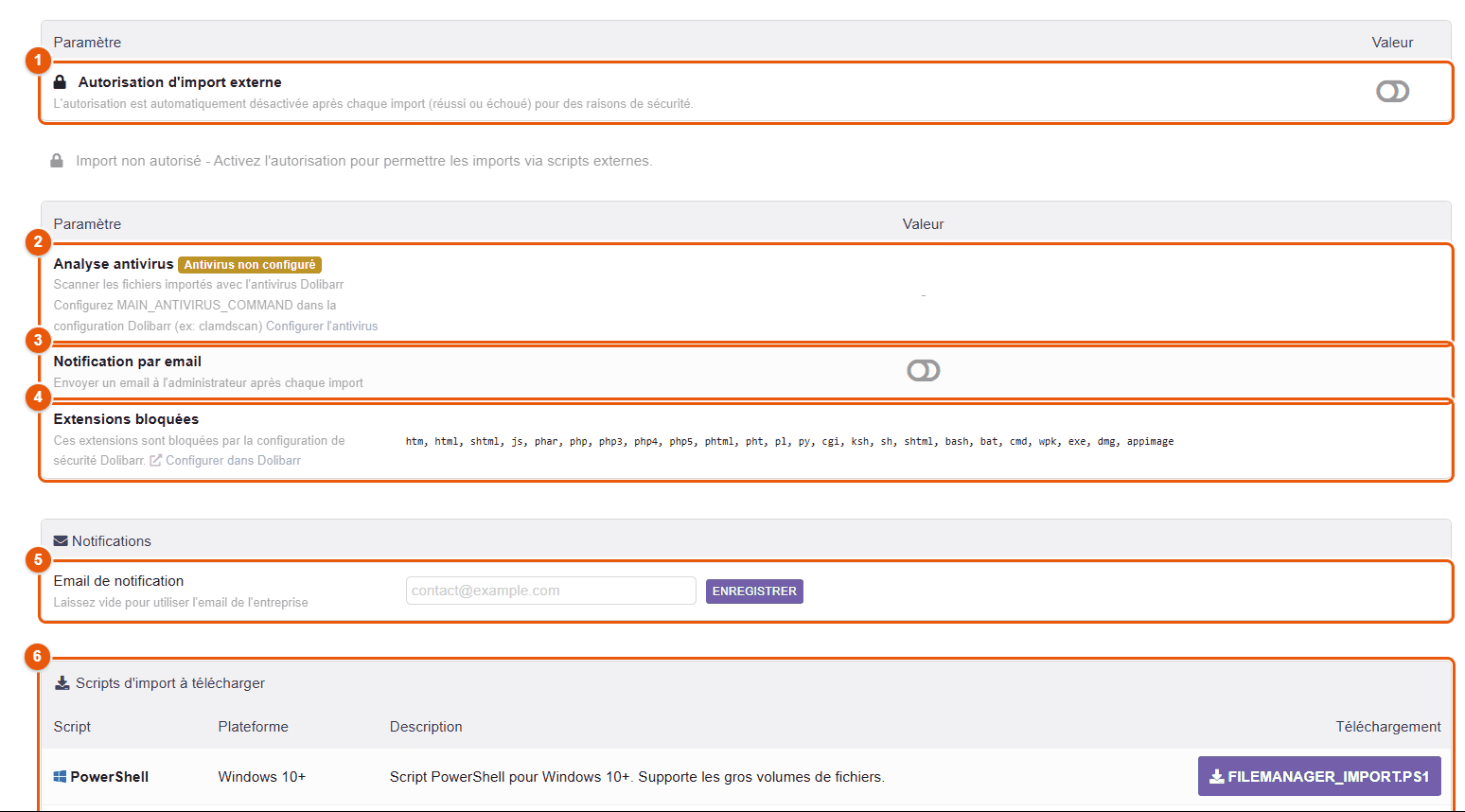1465x812 pixels.
Task: Click the Windows logo icon next to PowerShell
Action: tap(60, 776)
